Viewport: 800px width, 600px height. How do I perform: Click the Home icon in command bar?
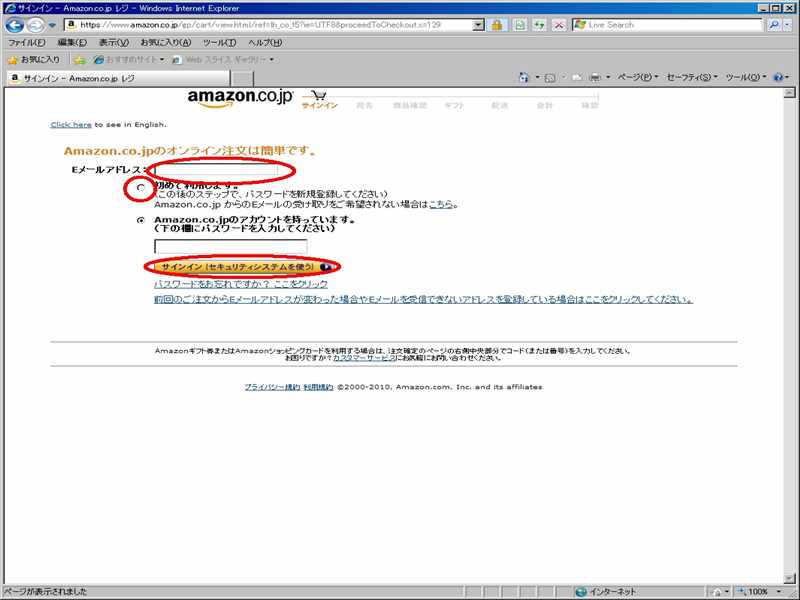[x=523, y=78]
